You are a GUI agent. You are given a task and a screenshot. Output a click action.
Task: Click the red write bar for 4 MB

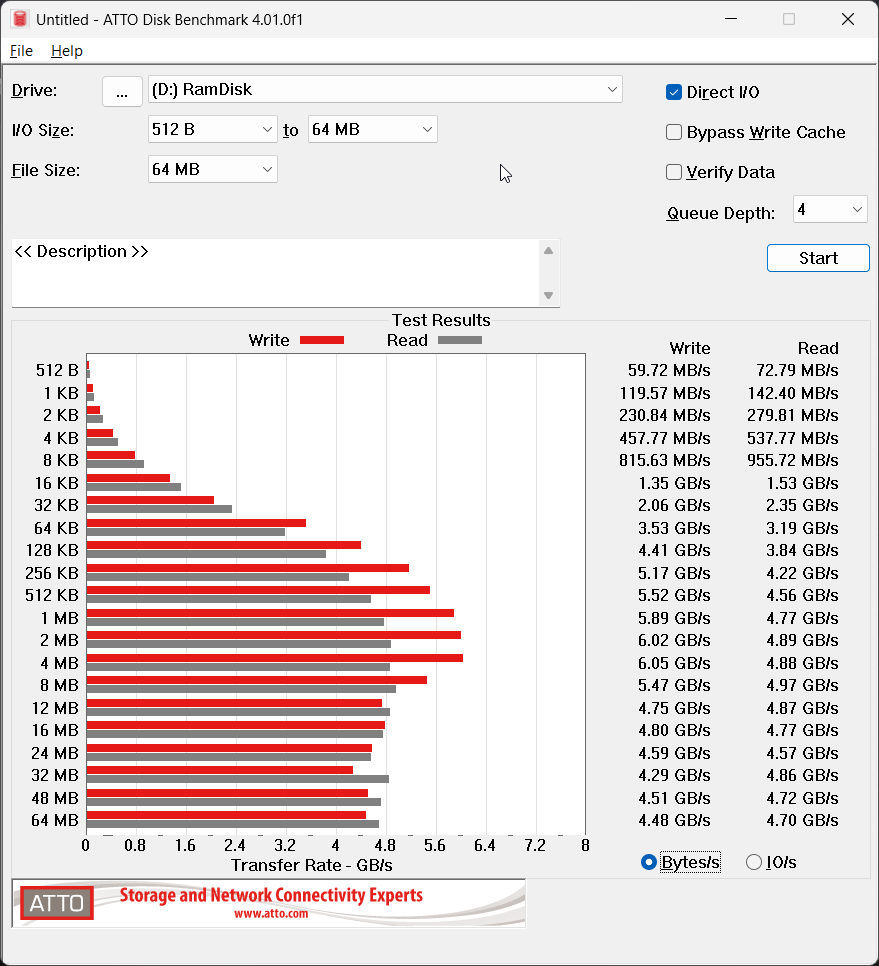click(275, 658)
